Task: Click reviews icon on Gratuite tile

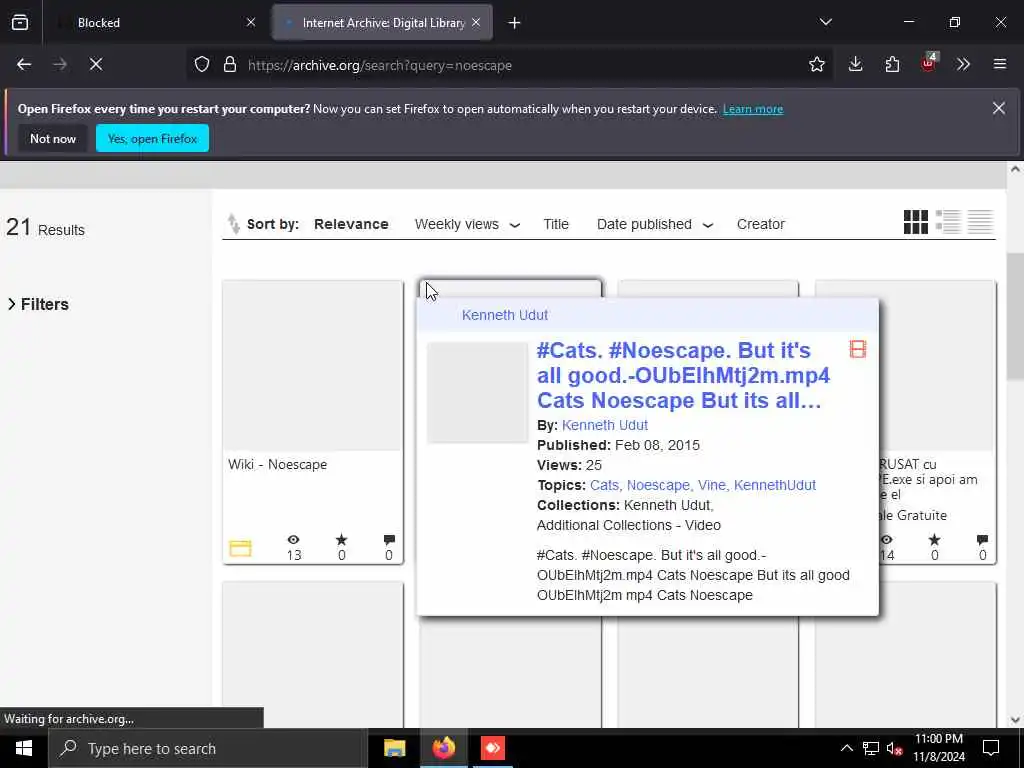Action: pyautogui.click(x=982, y=539)
